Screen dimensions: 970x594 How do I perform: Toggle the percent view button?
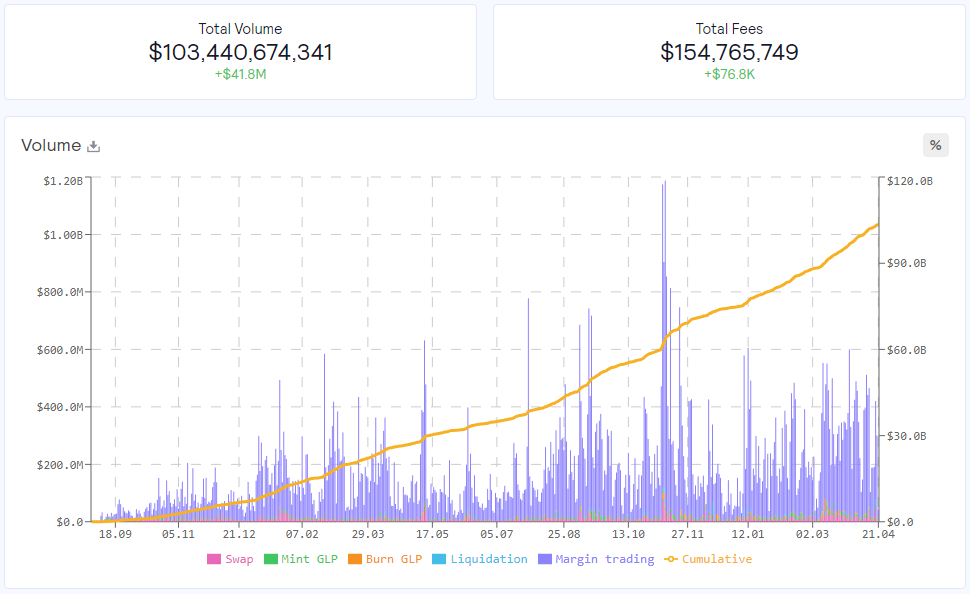point(935,145)
